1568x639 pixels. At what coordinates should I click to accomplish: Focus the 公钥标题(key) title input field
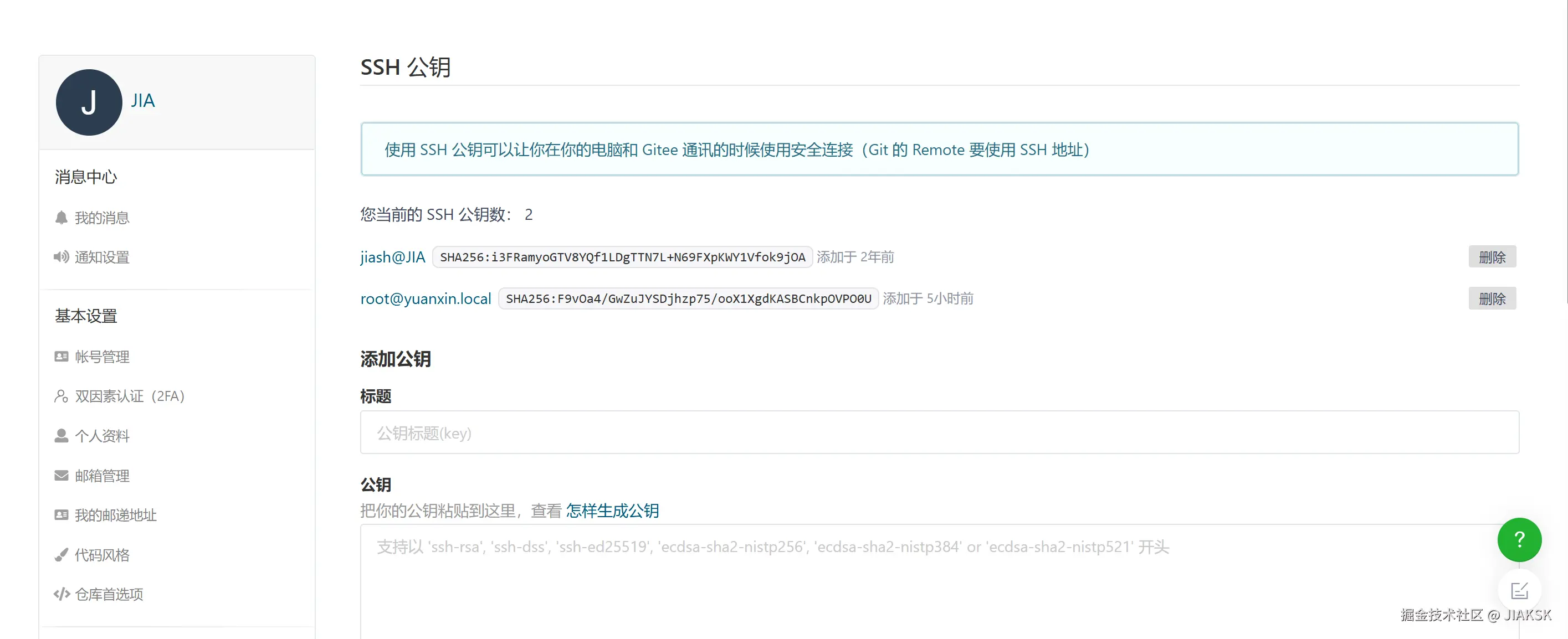coord(939,432)
